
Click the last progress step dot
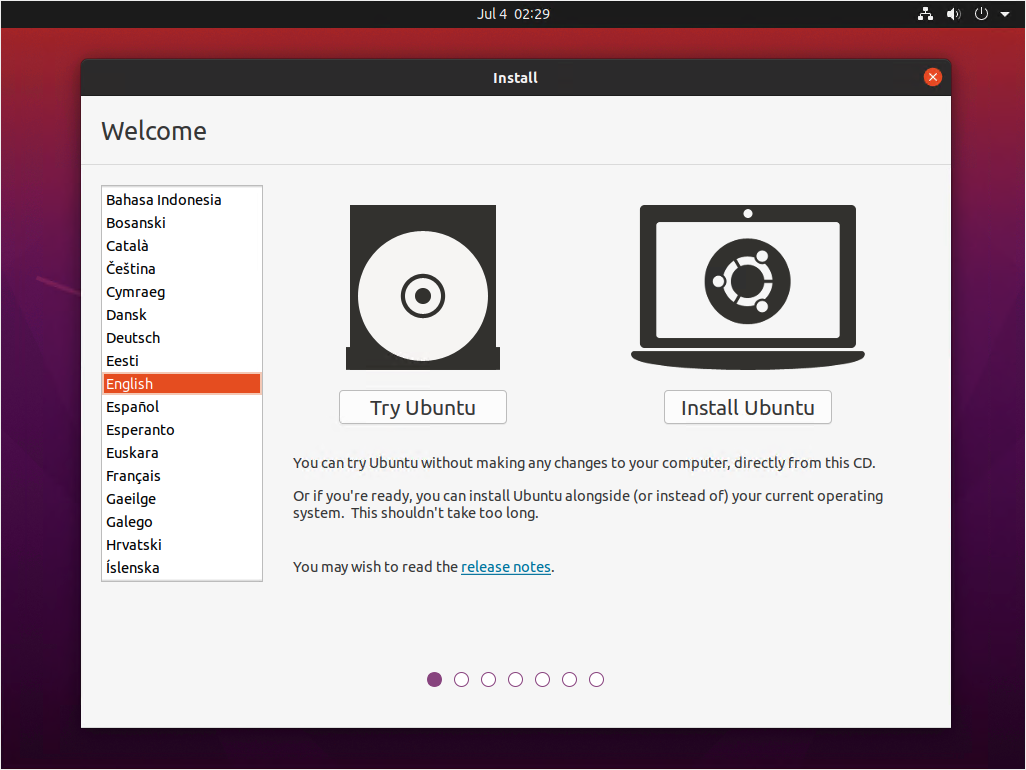click(x=596, y=680)
